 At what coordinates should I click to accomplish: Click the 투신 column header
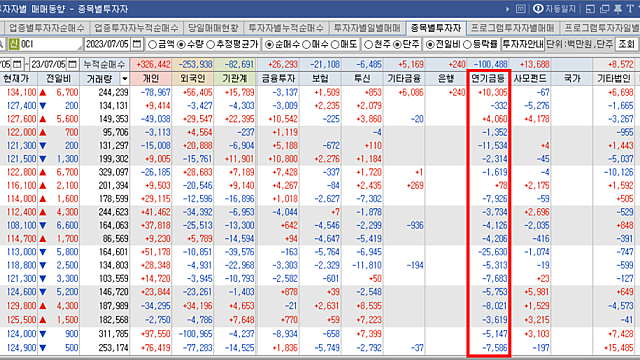point(362,78)
